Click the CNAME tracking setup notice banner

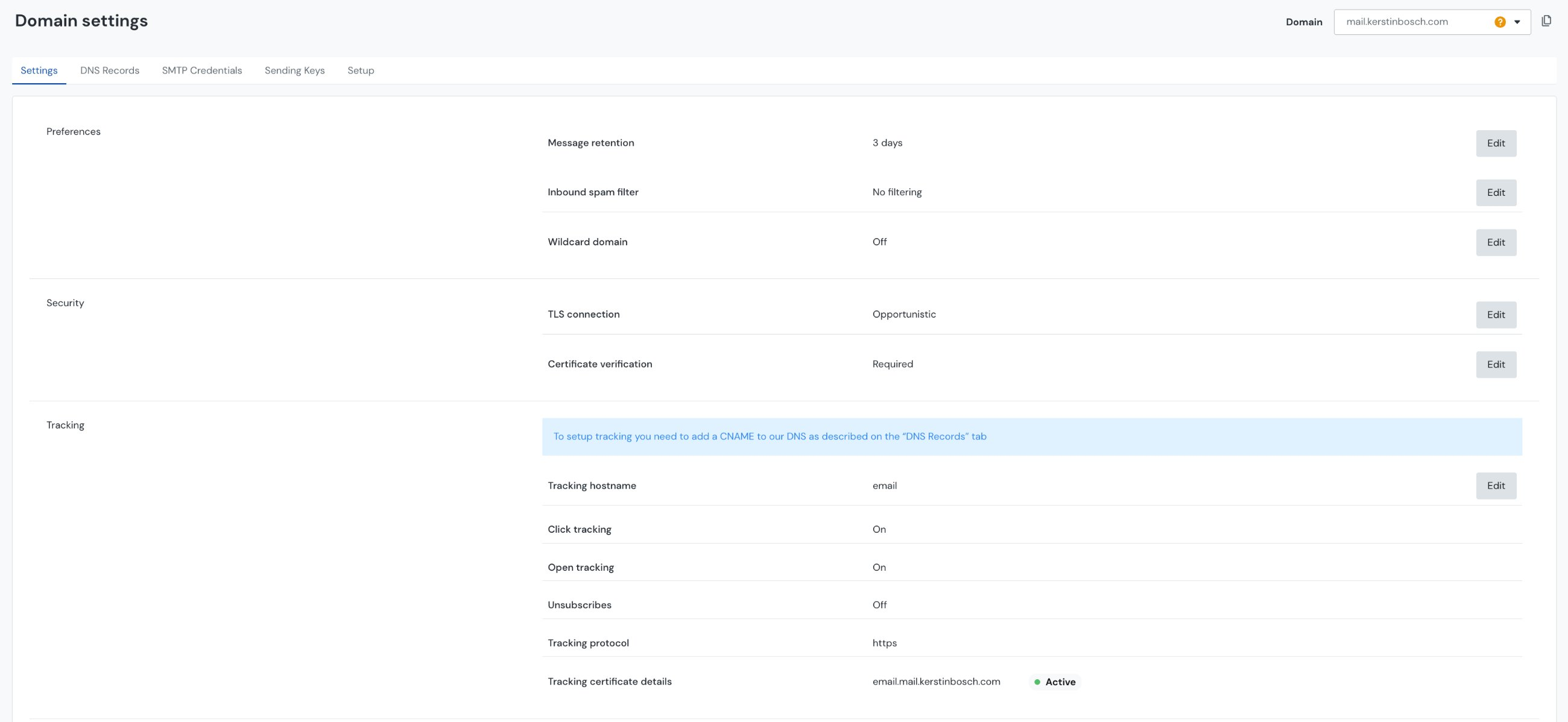(1032, 437)
